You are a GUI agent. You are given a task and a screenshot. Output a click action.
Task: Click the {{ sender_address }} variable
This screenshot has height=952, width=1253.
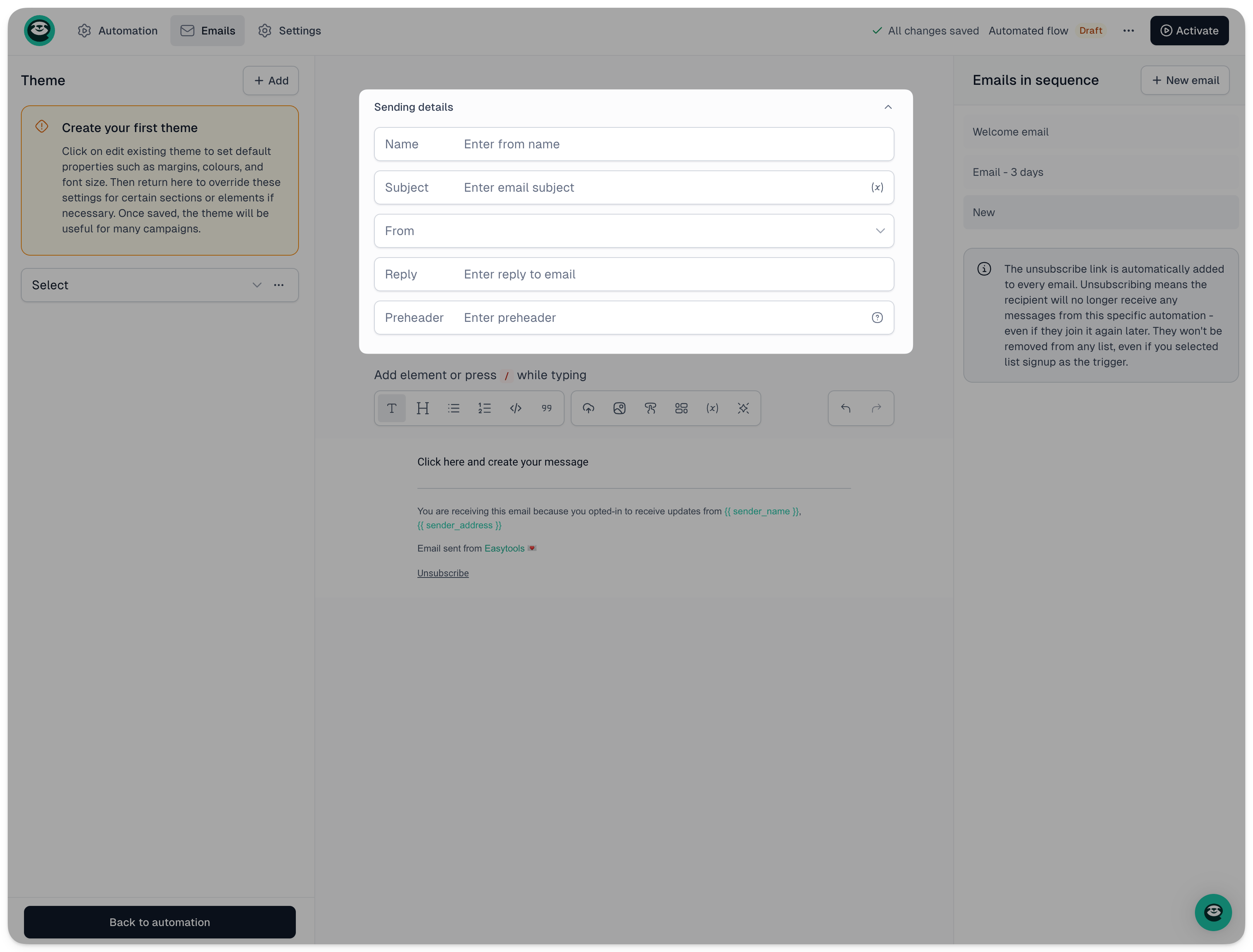click(459, 525)
